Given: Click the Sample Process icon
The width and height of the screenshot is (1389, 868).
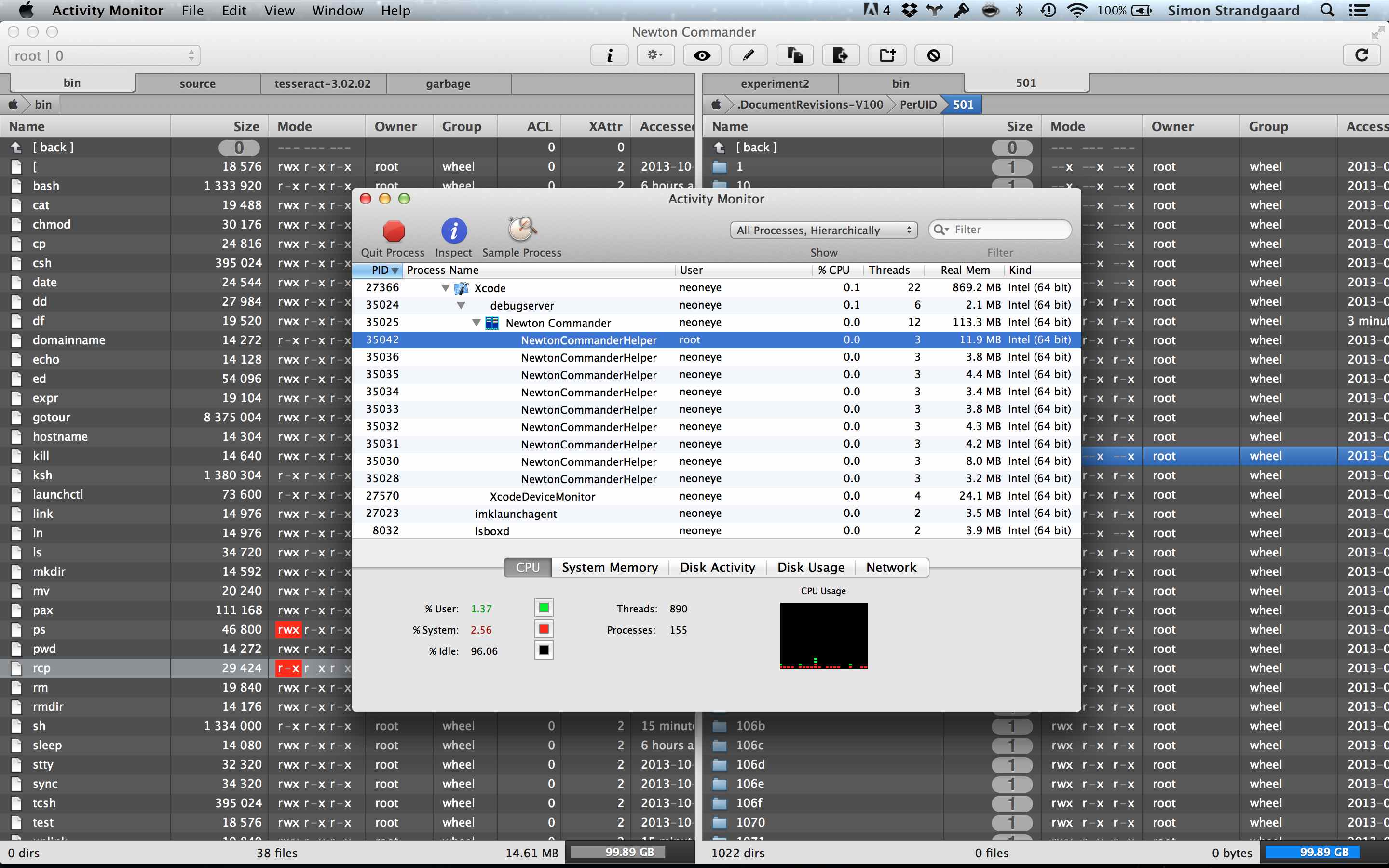Looking at the screenshot, I should tap(522, 230).
